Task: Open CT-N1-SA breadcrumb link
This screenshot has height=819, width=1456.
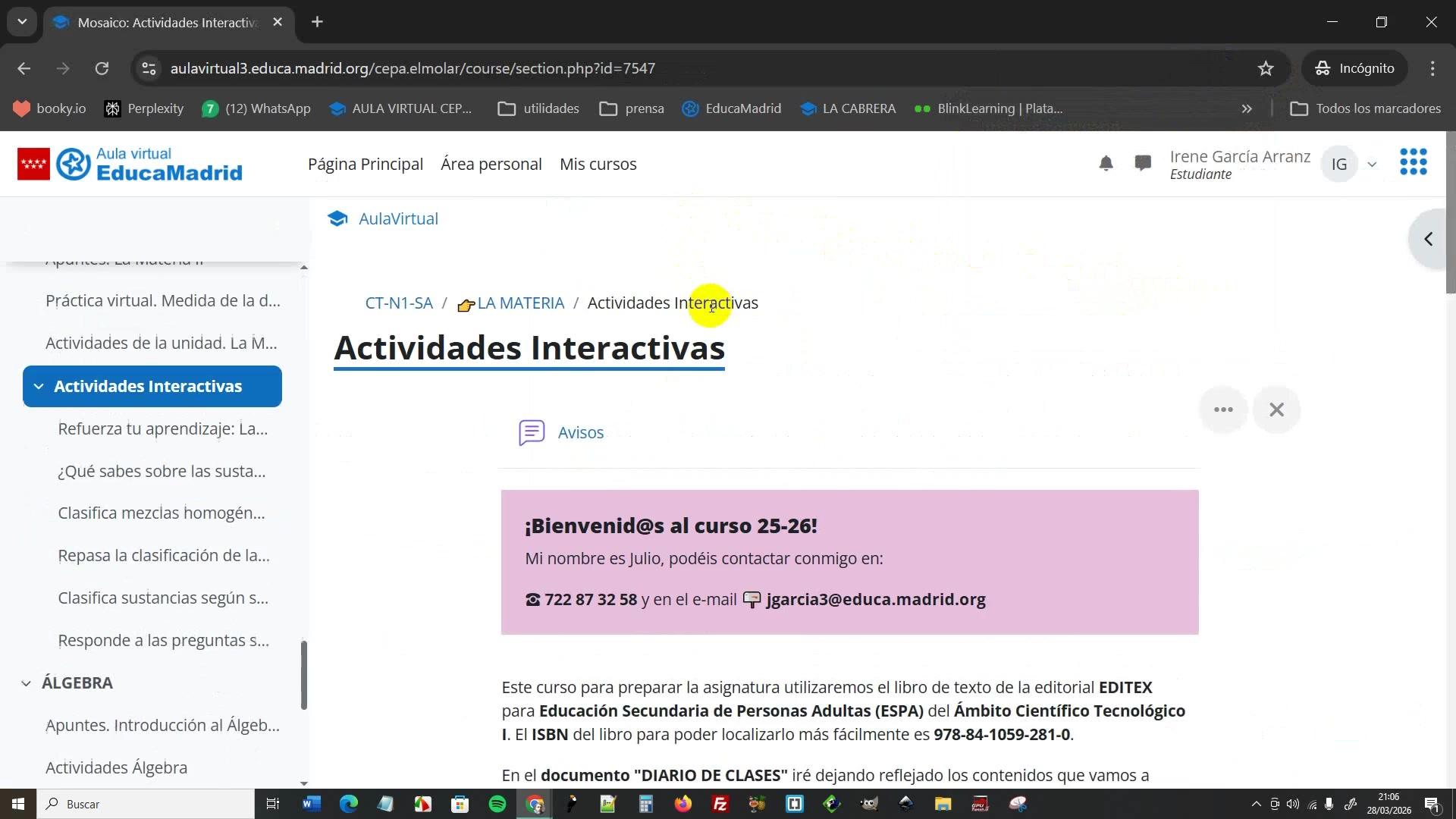Action: click(x=399, y=303)
